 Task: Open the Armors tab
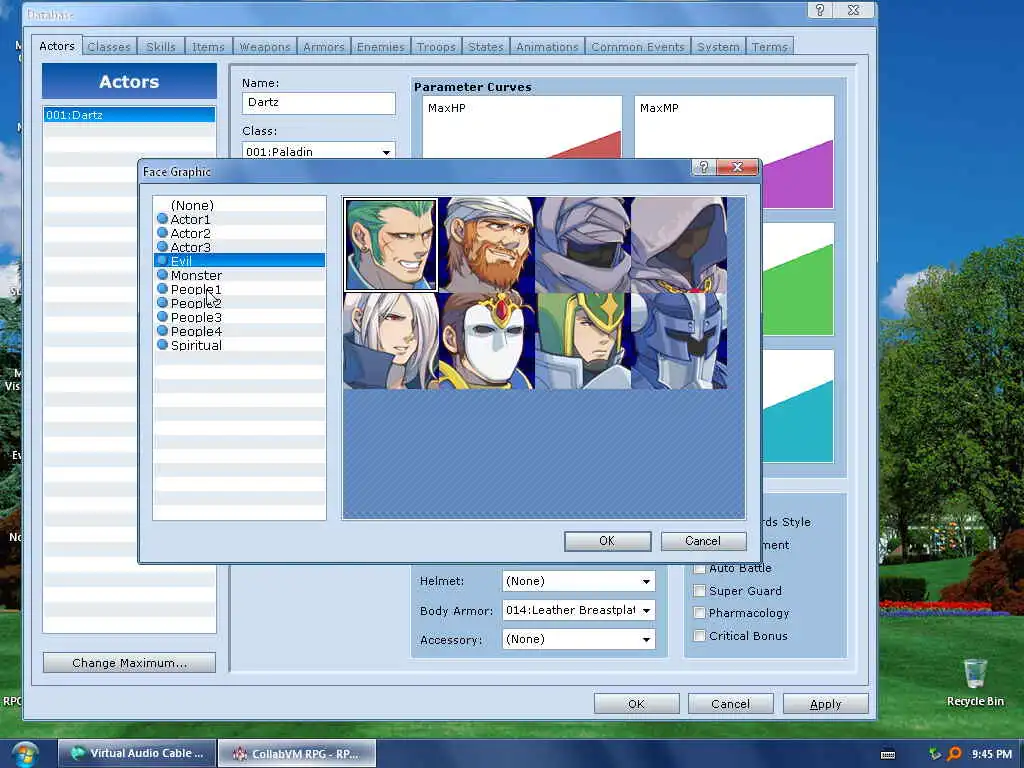pyautogui.click(x=323, y=47)
